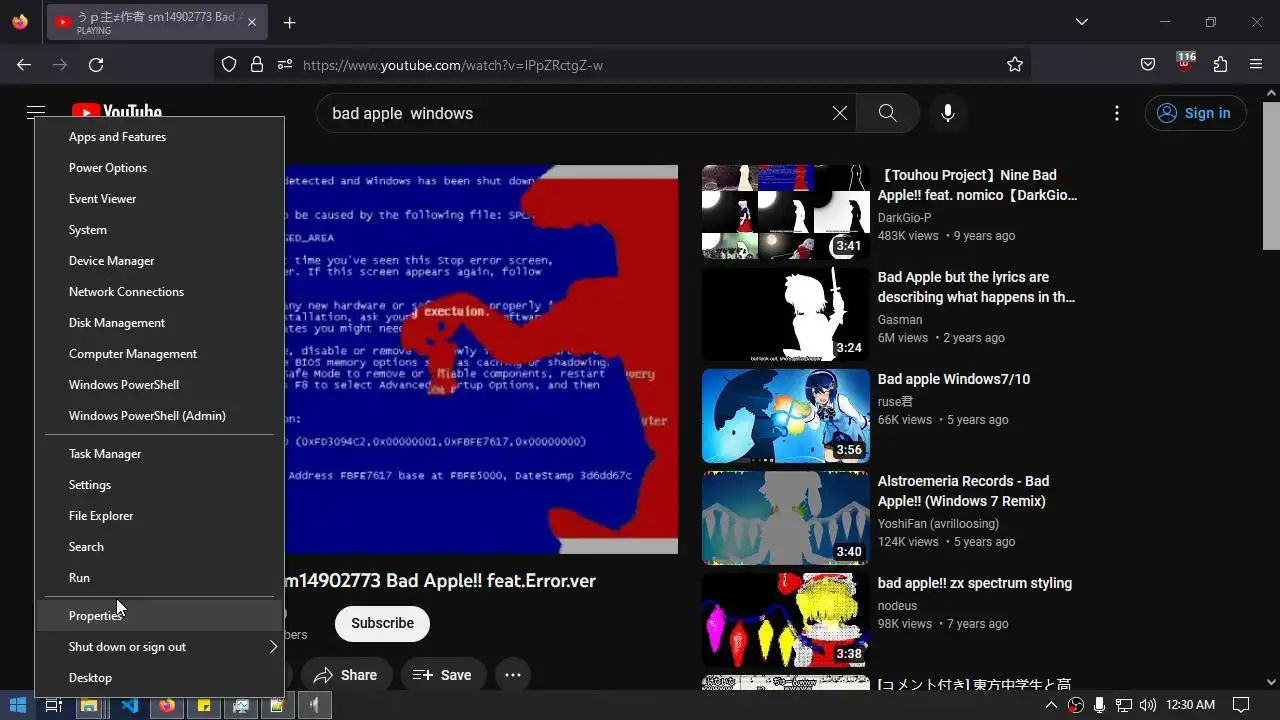The image size is (1280, 720).
Task: Open Bad apple Windows7/10 video title
Action: click(954, 379)
